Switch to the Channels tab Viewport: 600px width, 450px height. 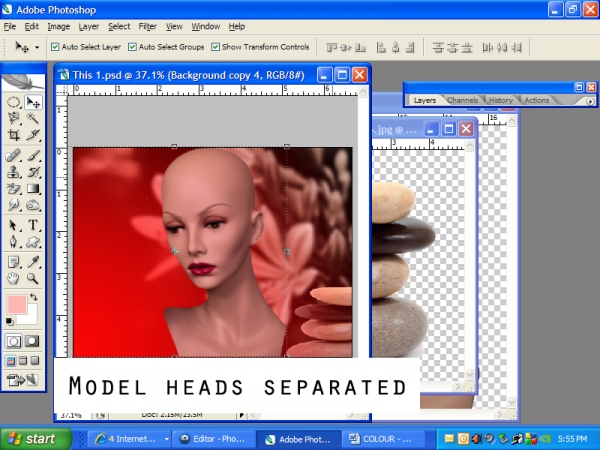(462, 100)
